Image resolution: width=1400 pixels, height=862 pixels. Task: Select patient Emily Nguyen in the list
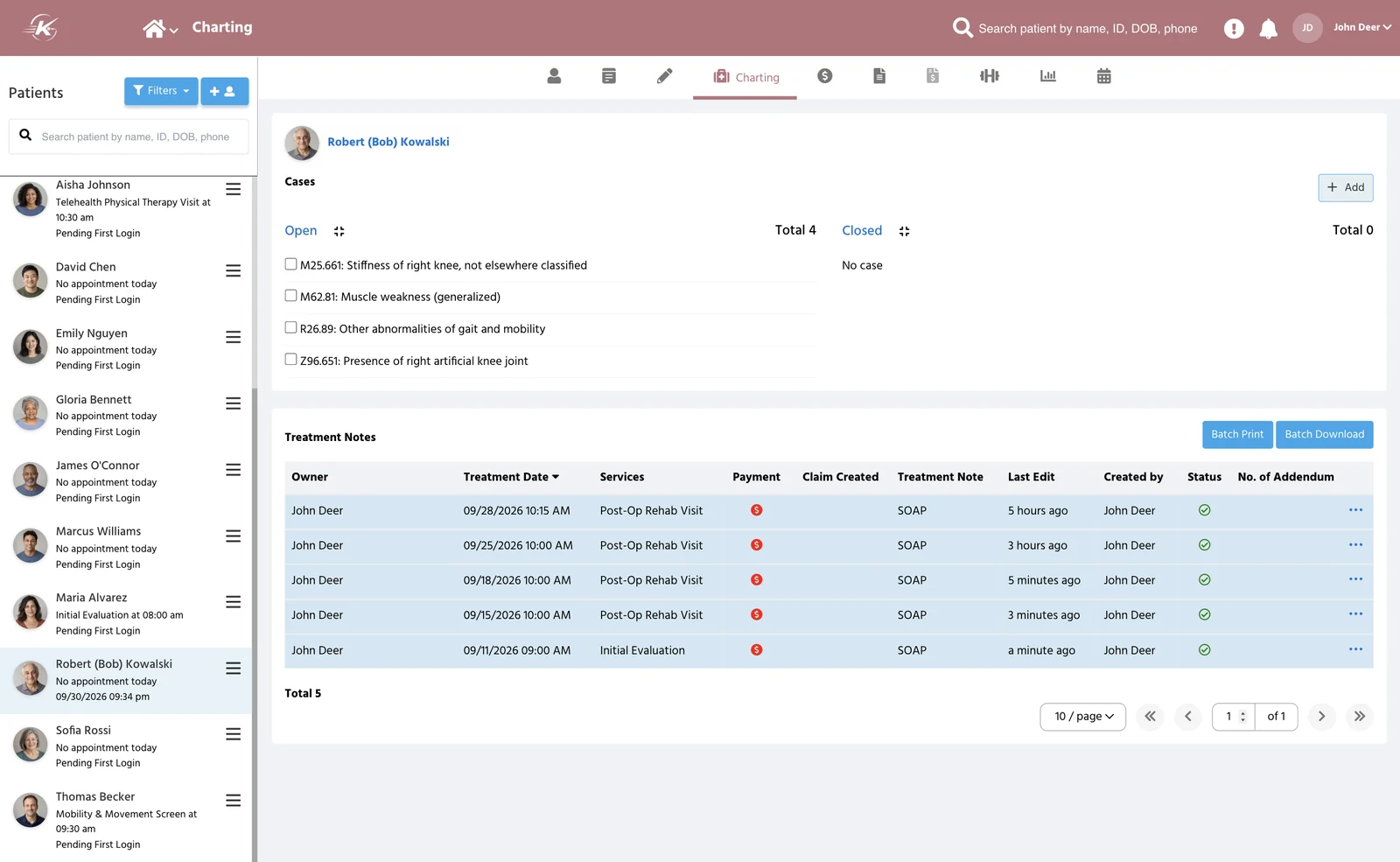coord(127,348)
